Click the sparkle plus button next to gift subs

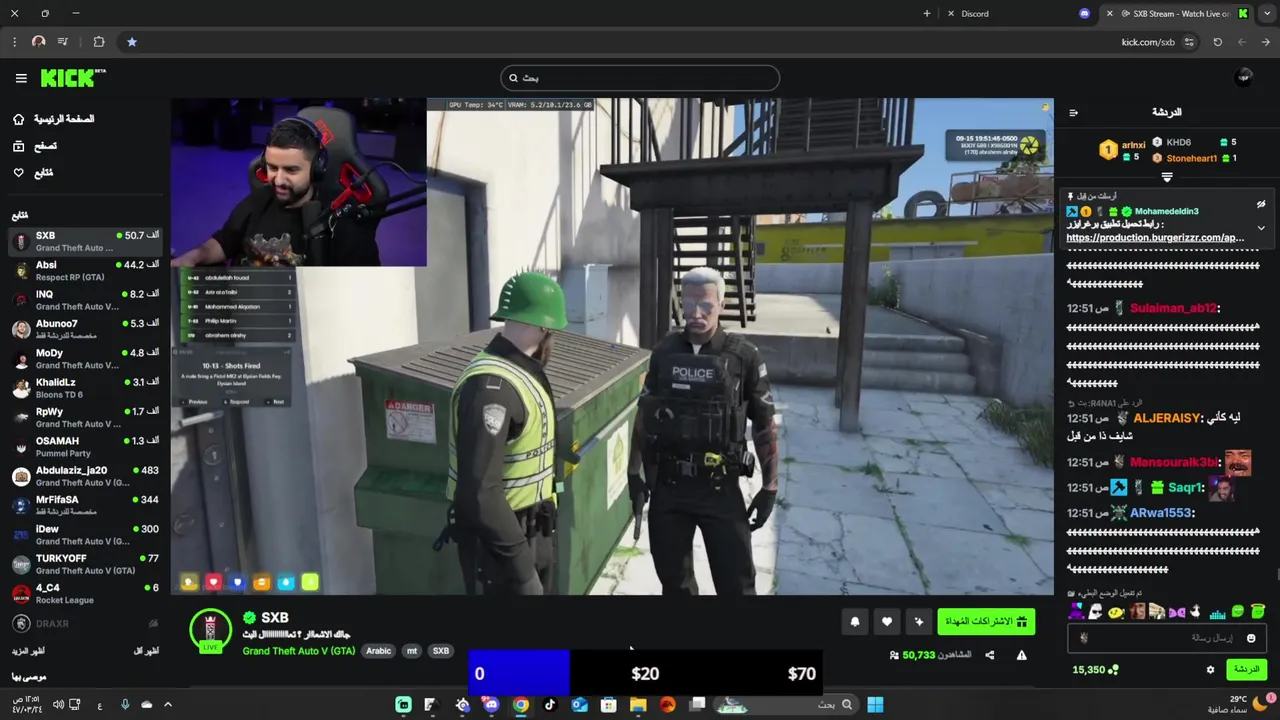coord(919,622)
